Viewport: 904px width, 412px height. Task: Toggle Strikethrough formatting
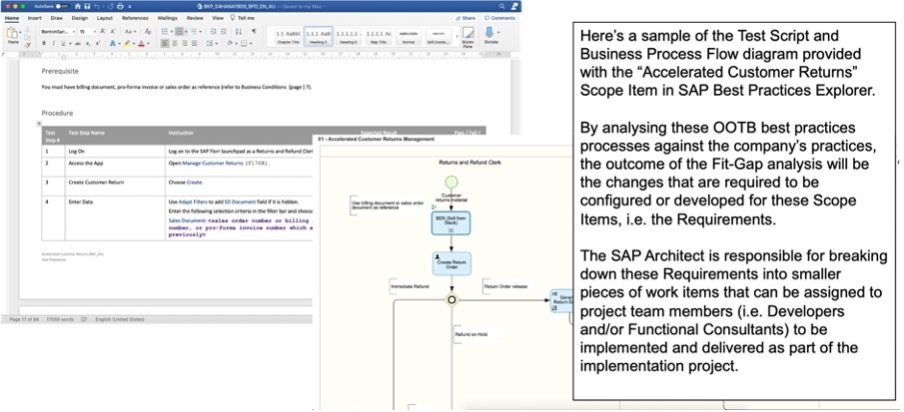(77, 44)
